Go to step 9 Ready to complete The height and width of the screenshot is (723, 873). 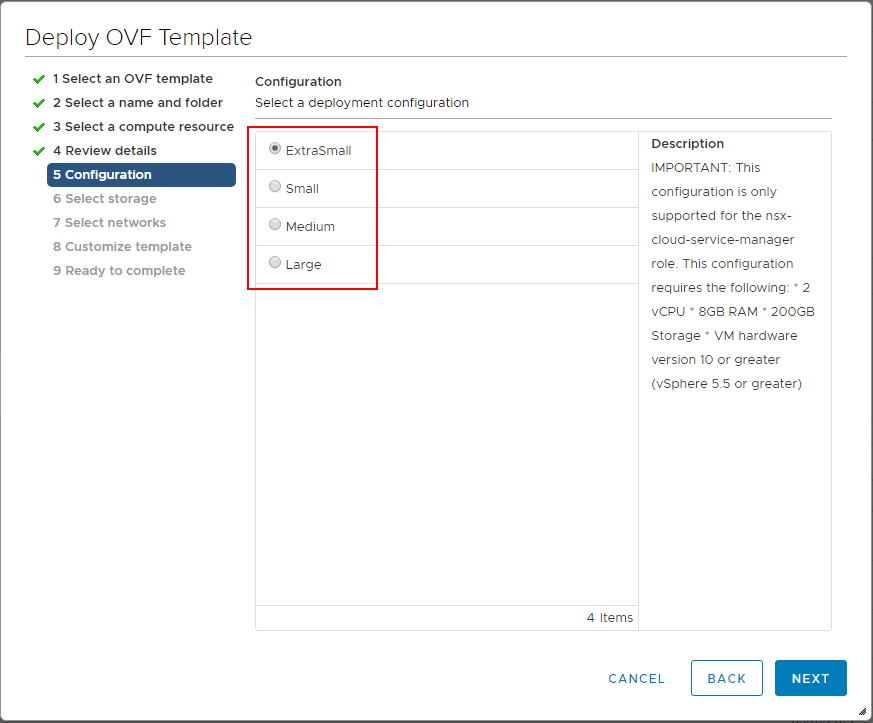pos(103,270)
